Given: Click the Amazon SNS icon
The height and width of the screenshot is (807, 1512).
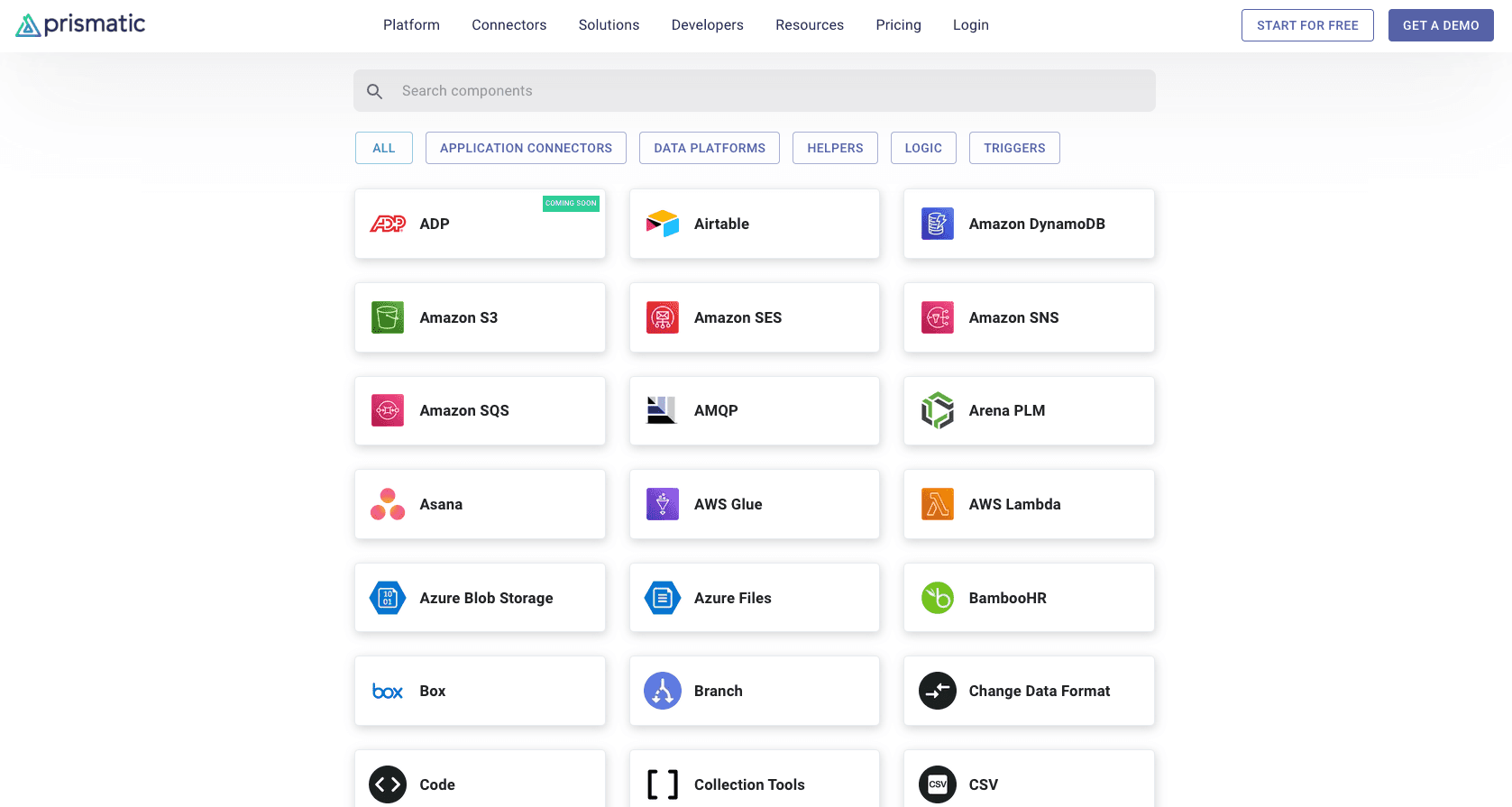Looking at the screenshot, I should pos(938,317).
